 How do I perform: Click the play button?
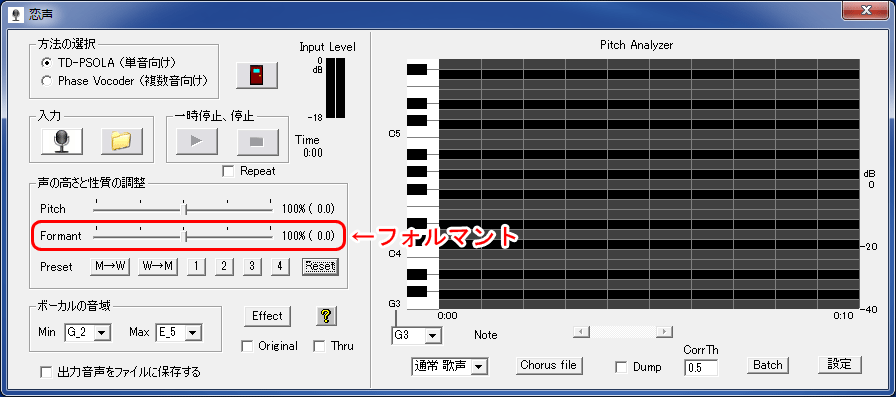pos(197,142)
